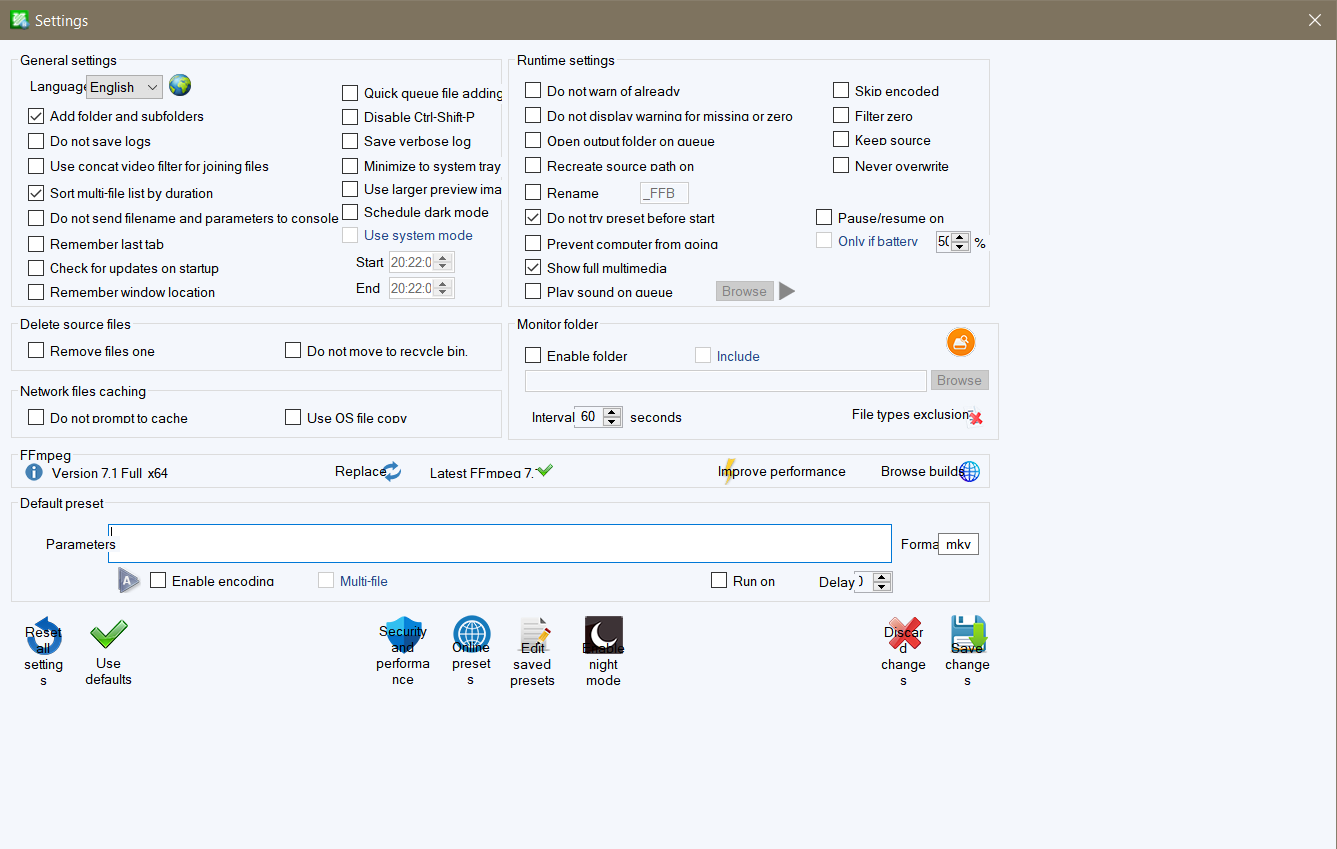Open Security and performance shield icon
The height and width of the screenshot is (849, 1337).
pyautogui.click(x=403, y=635)
